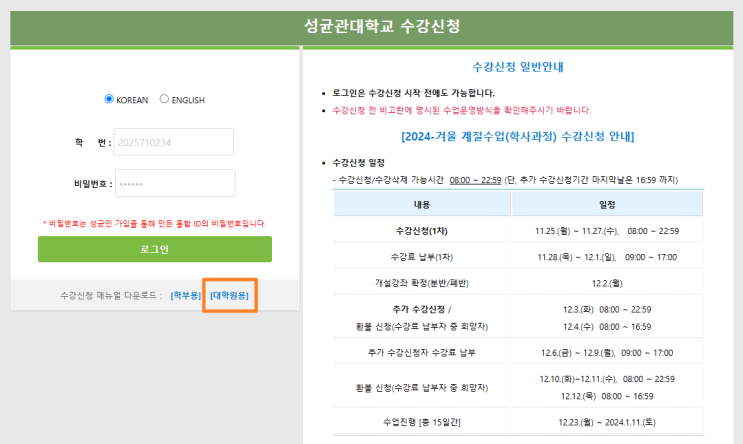Click the green 로그인 button
Viewport: 743px width, 444px height.
coord(155,249)
